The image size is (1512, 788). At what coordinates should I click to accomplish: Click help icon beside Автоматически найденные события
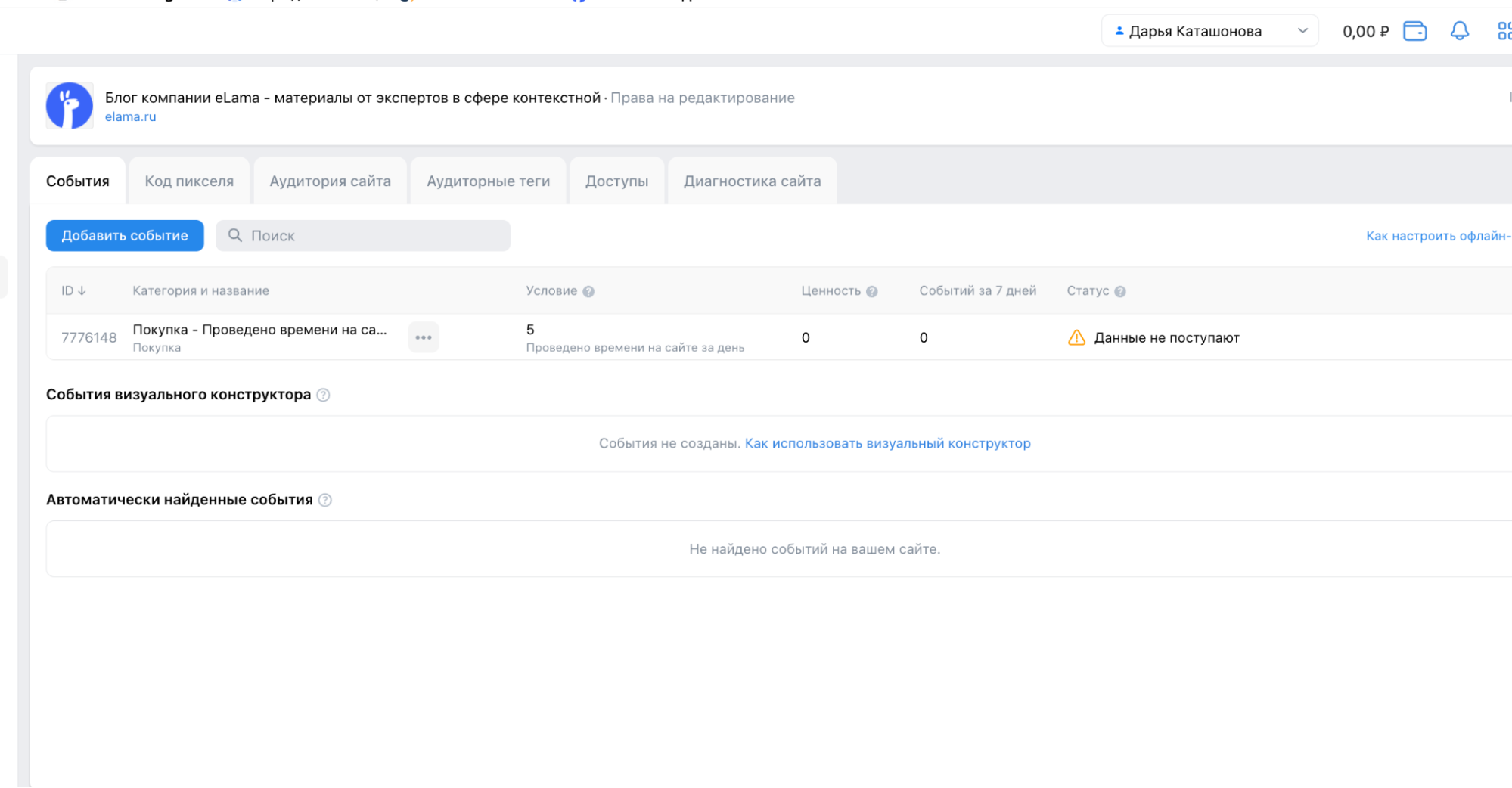click(325, 500)
